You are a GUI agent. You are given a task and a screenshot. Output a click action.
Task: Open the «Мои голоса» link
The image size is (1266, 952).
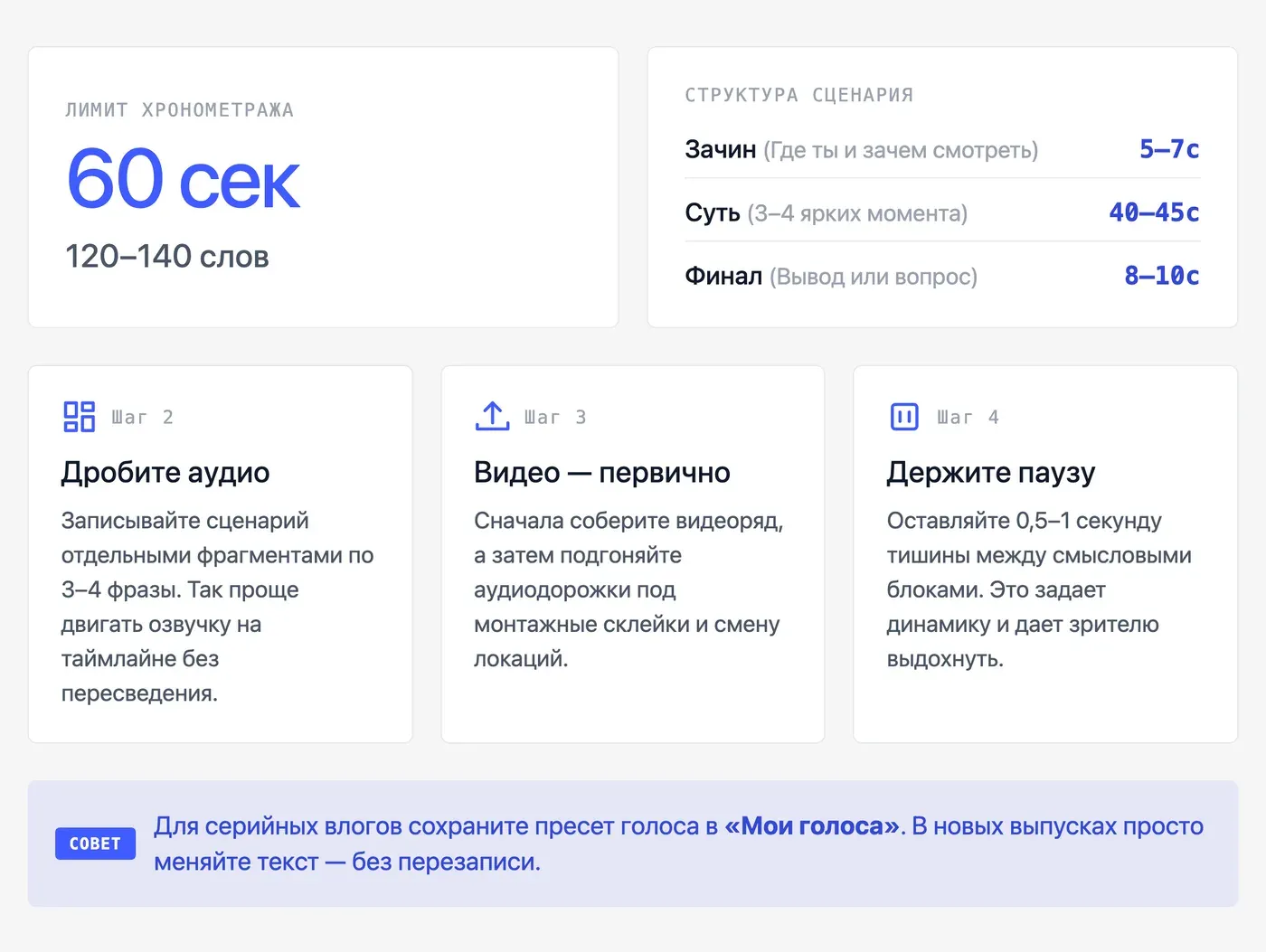tap(812, 826)
